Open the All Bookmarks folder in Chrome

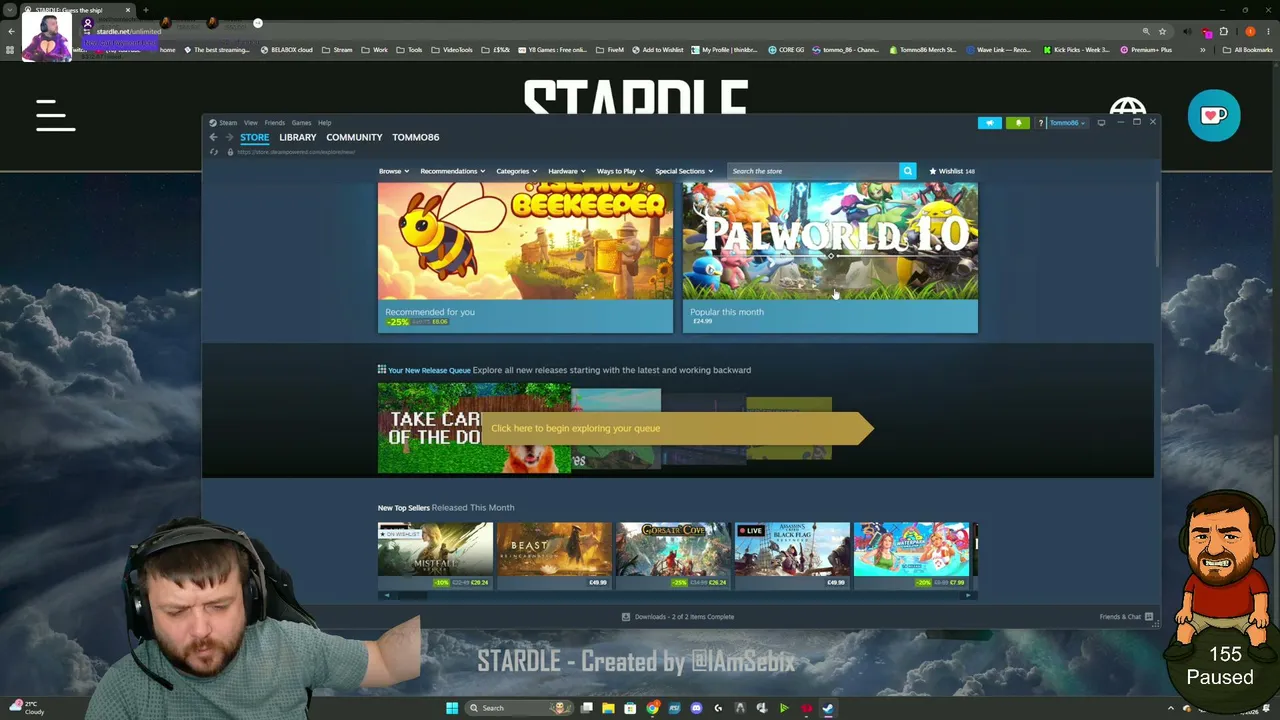pos(1248,50)
